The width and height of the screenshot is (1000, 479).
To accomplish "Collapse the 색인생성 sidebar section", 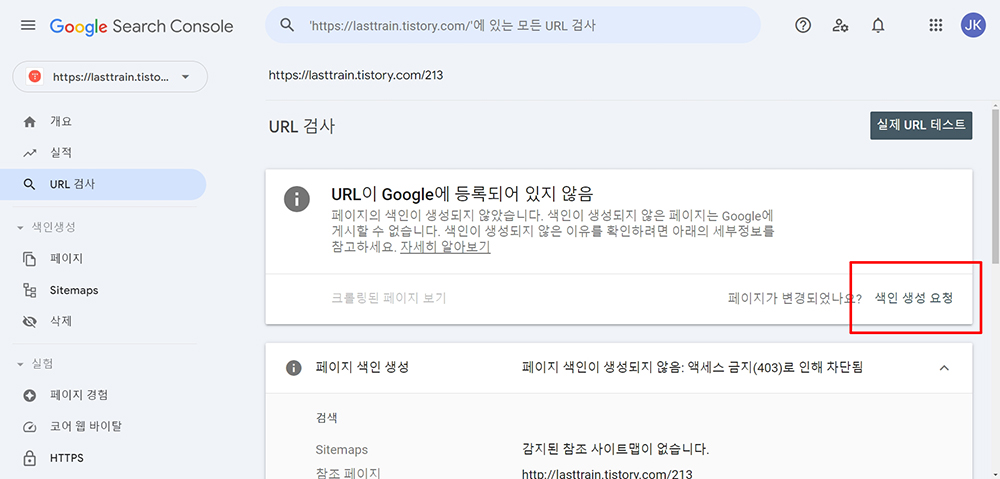I will point(20,228).
